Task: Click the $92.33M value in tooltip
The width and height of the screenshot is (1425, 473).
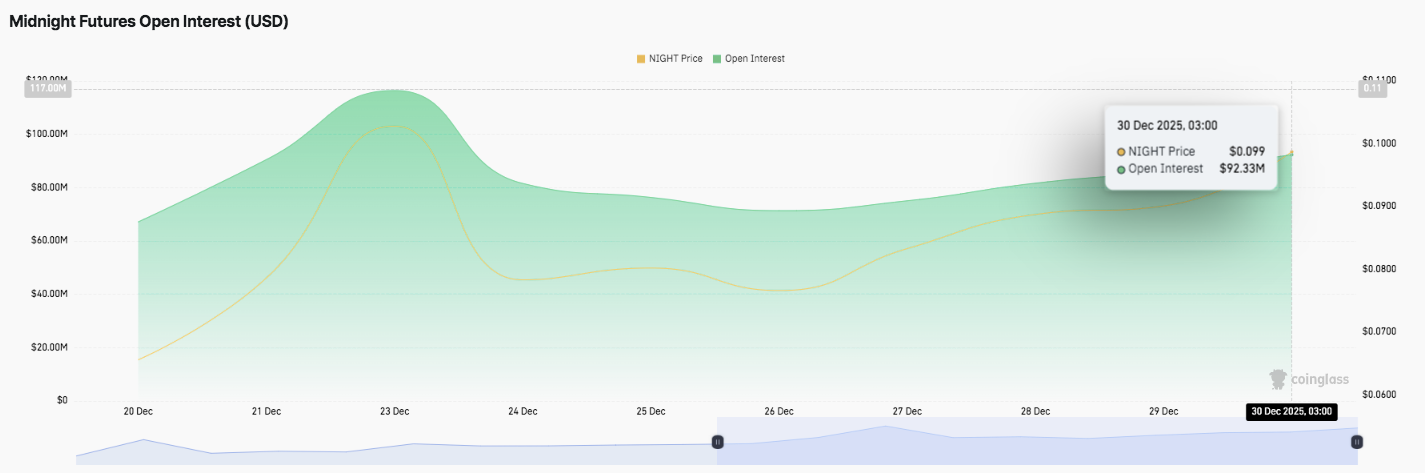Action: [1244, 169]
